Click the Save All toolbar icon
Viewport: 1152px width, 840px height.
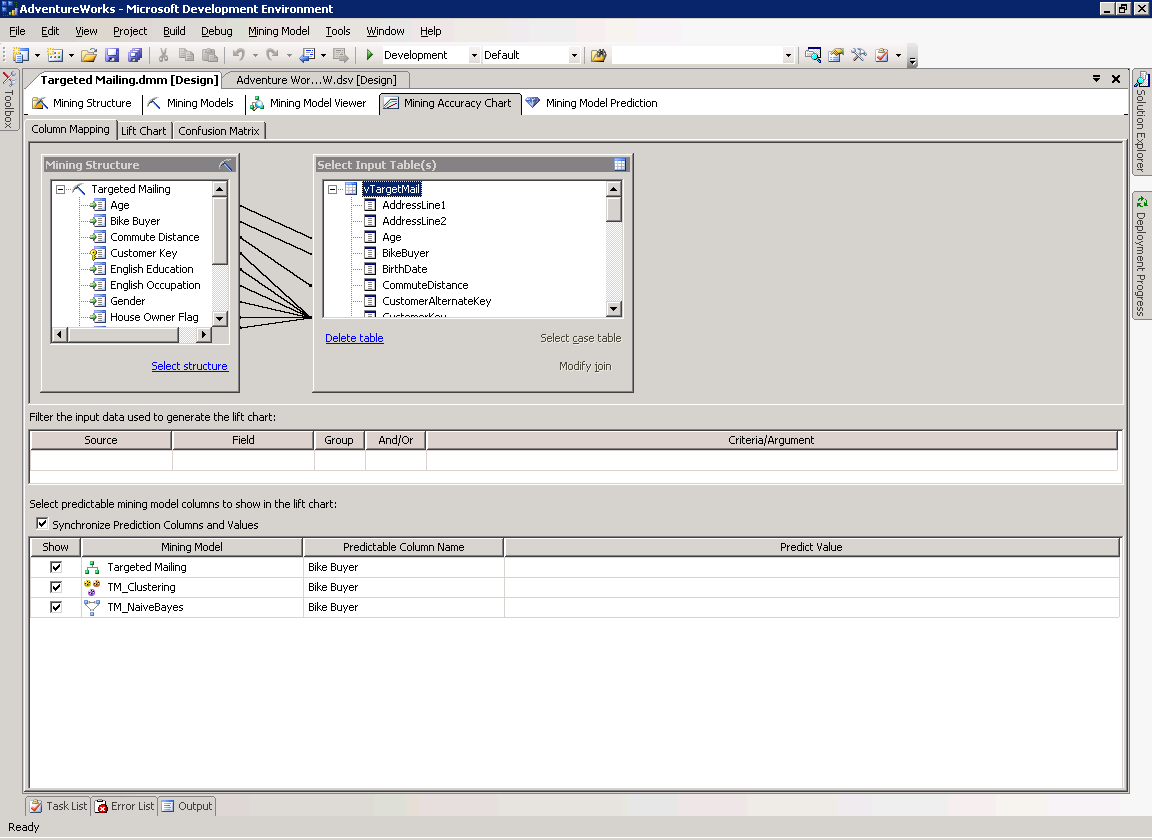[x=135, y=55]
